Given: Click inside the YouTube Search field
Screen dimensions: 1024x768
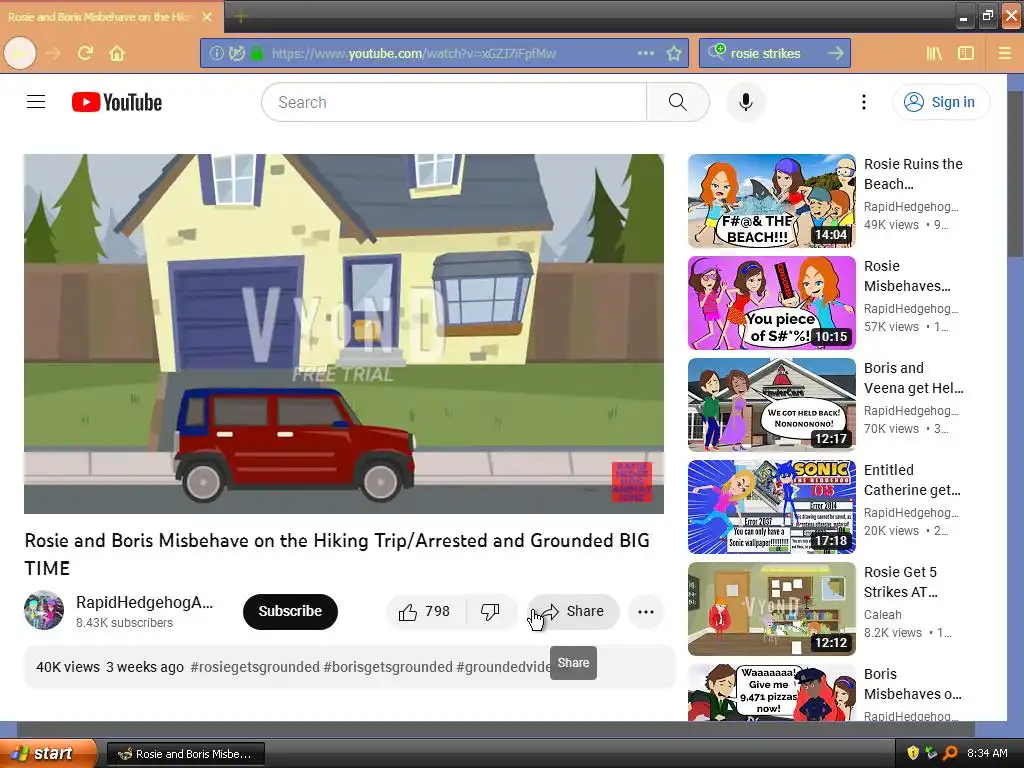Looking at the screenshot, I should pos(454,102).
